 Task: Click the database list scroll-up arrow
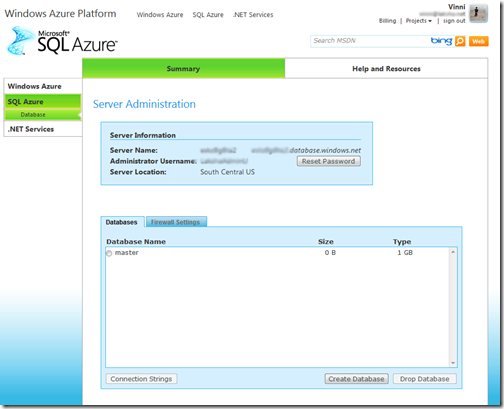(453, 252)
